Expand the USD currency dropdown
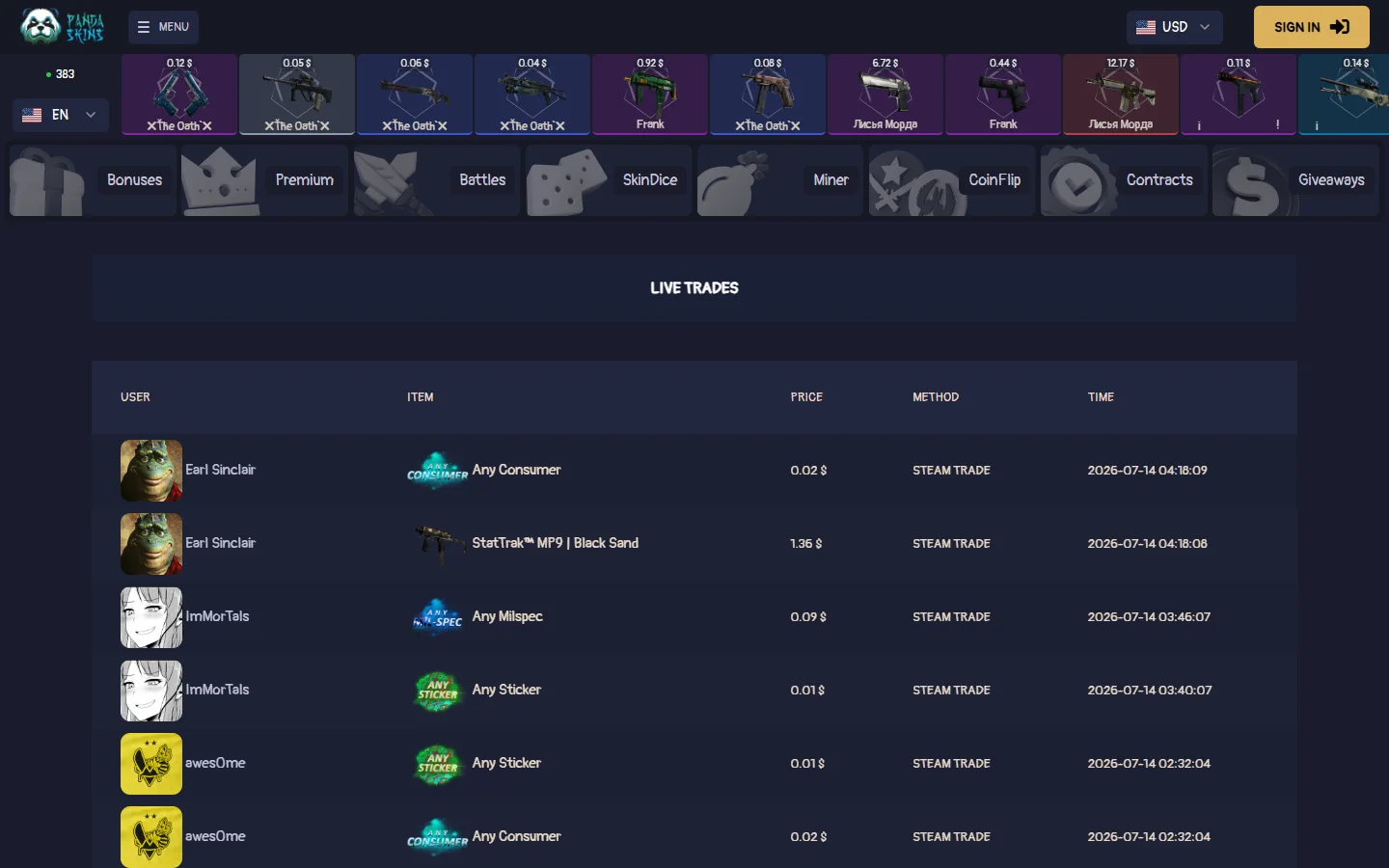This screenshot has height=868, width=1389. point(1174,27)
